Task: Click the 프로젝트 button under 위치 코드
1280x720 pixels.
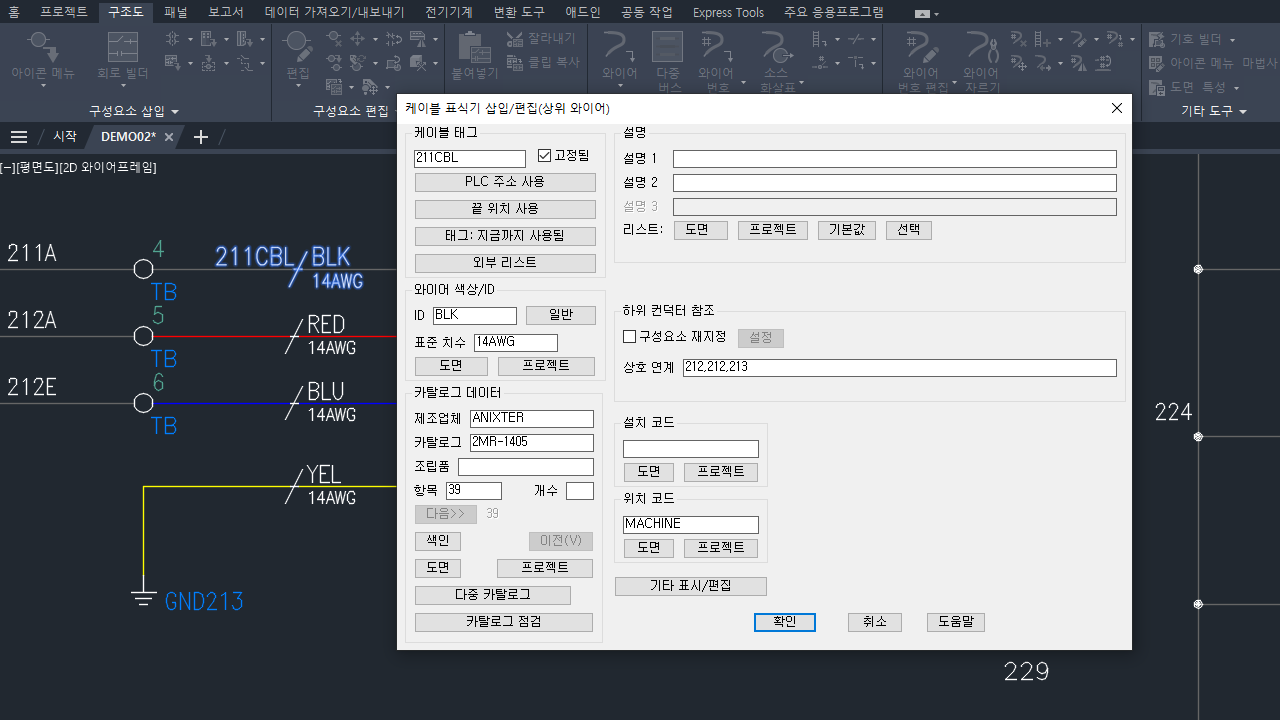Action: (721, 548)
